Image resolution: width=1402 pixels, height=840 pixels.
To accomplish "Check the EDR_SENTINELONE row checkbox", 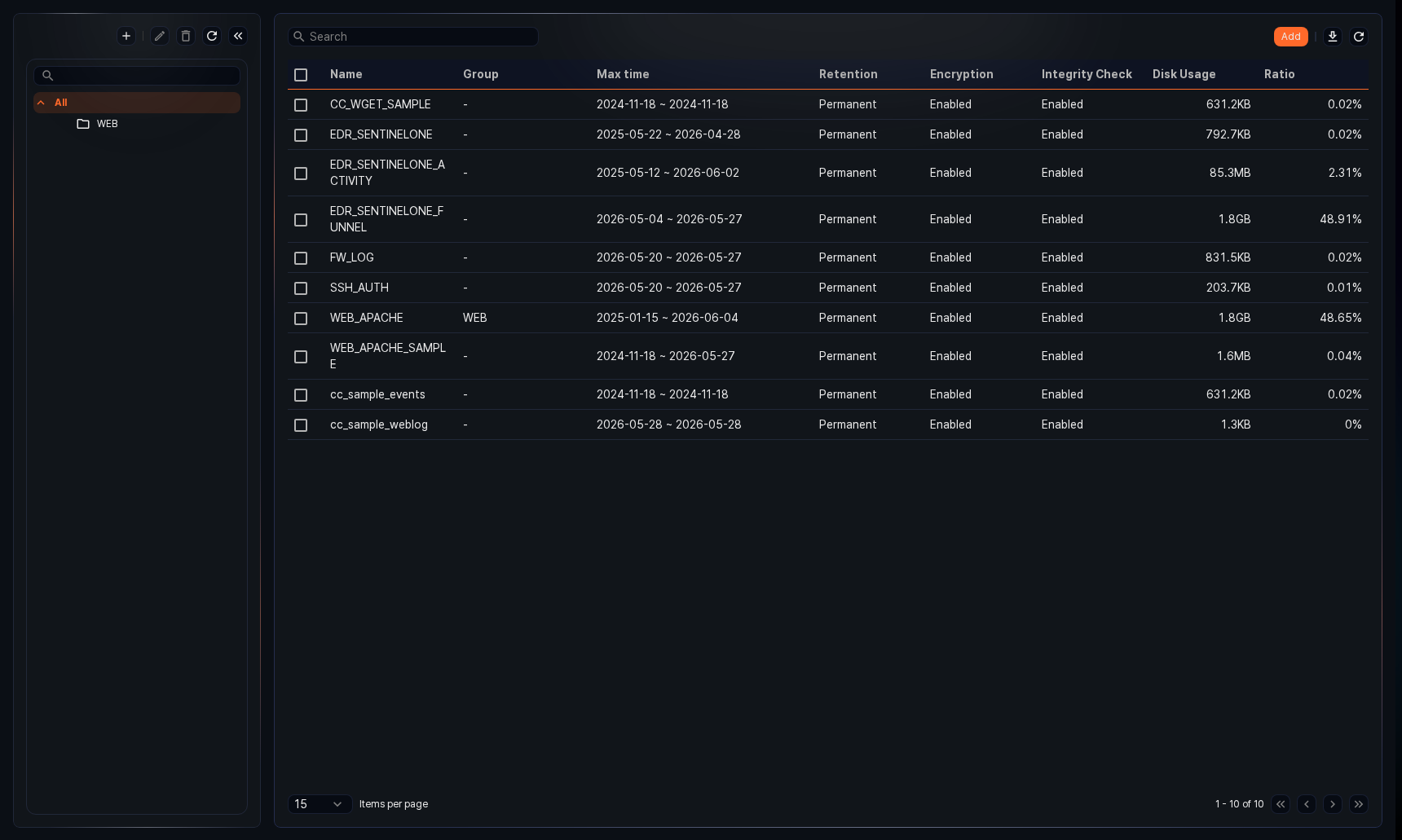I will coord(301,135).
